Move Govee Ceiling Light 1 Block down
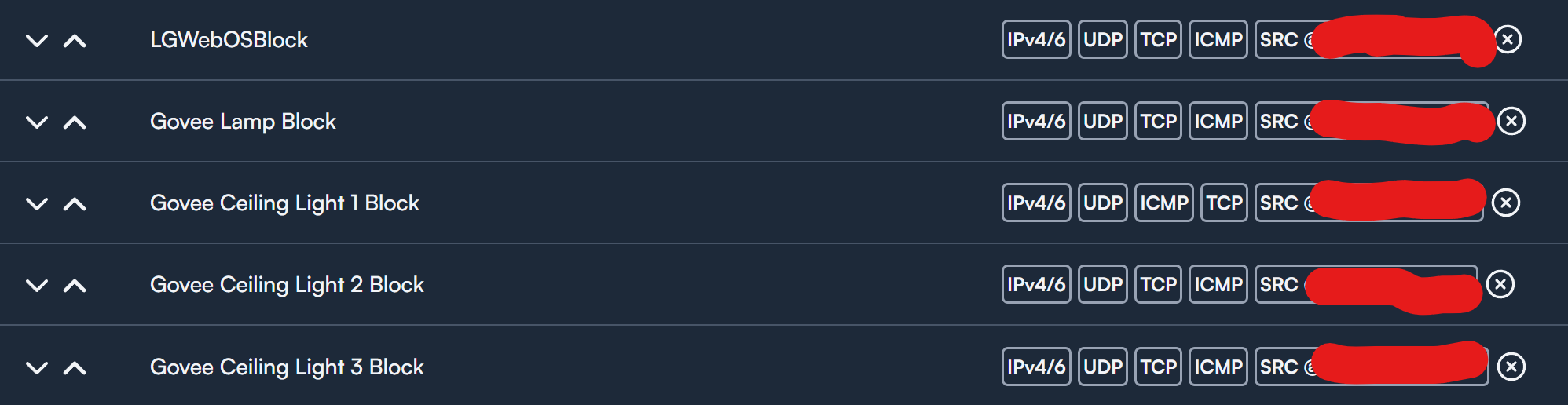Viewport: 1568px width, 405px height. (37, 204)
